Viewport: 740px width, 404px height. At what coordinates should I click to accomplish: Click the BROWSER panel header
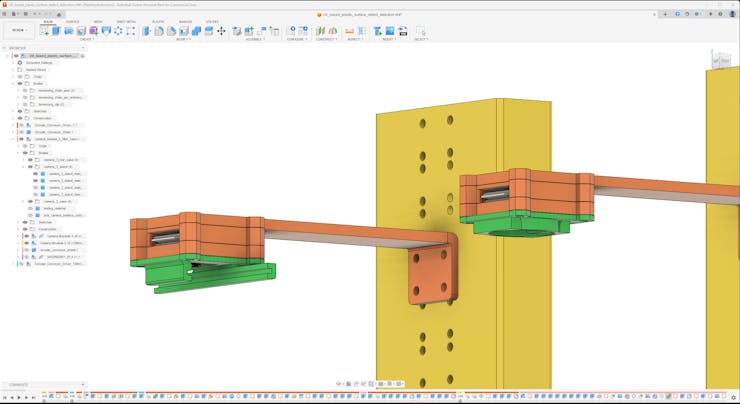tap(20, 47)
